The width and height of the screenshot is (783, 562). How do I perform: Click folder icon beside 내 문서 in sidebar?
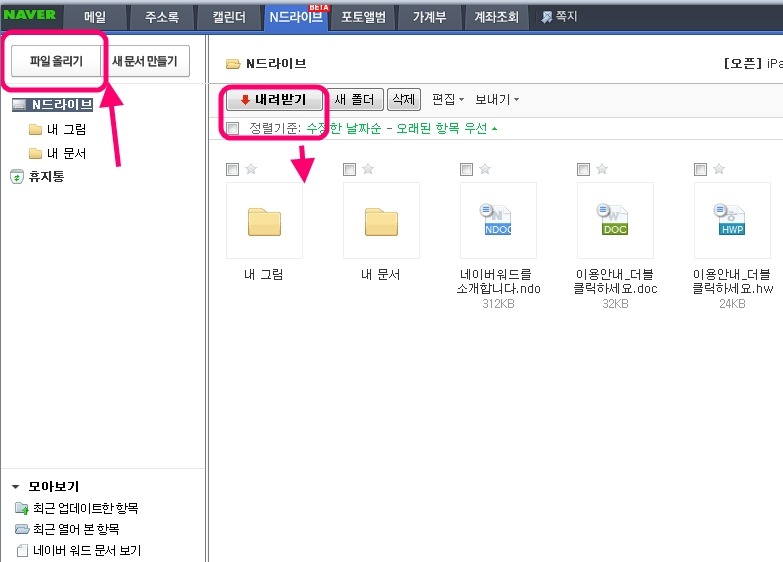tap(35, 153)
